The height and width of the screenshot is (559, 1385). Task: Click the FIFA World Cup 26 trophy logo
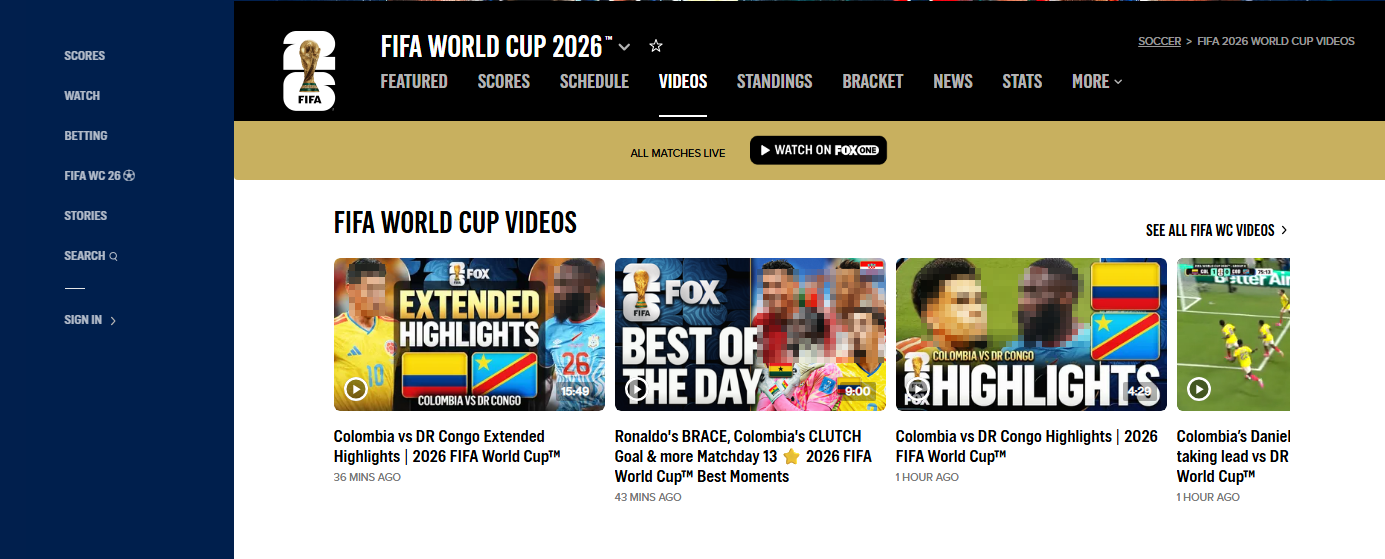click(x=309, y=70)
